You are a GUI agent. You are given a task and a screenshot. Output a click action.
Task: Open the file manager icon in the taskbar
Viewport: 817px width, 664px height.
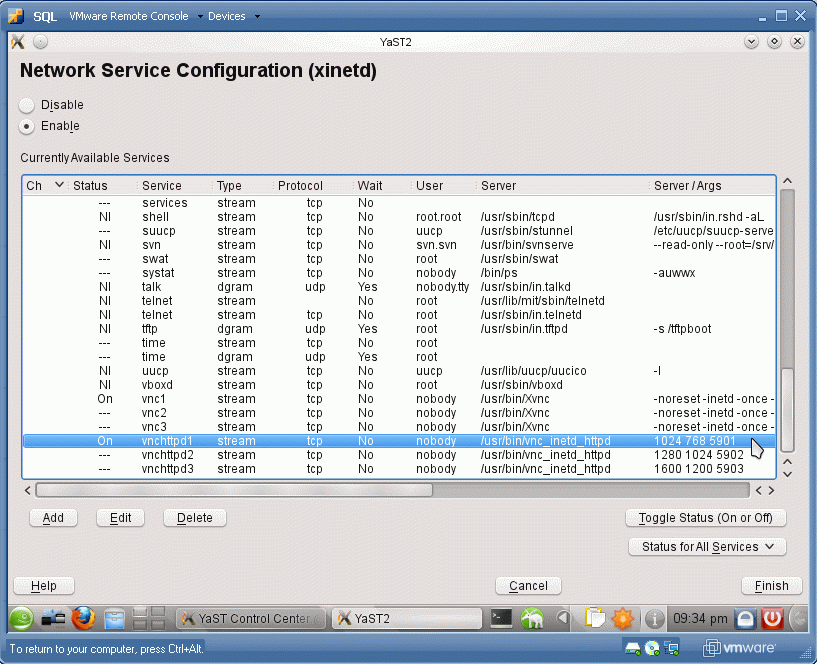coord(114,619)
